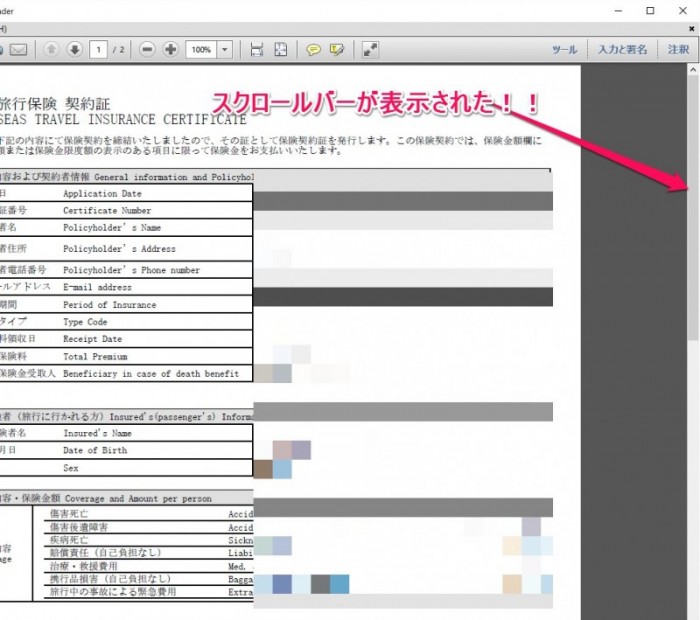Minimize the Reader window
The height and width of the screenshot is (620, 700).
point(618,11)
